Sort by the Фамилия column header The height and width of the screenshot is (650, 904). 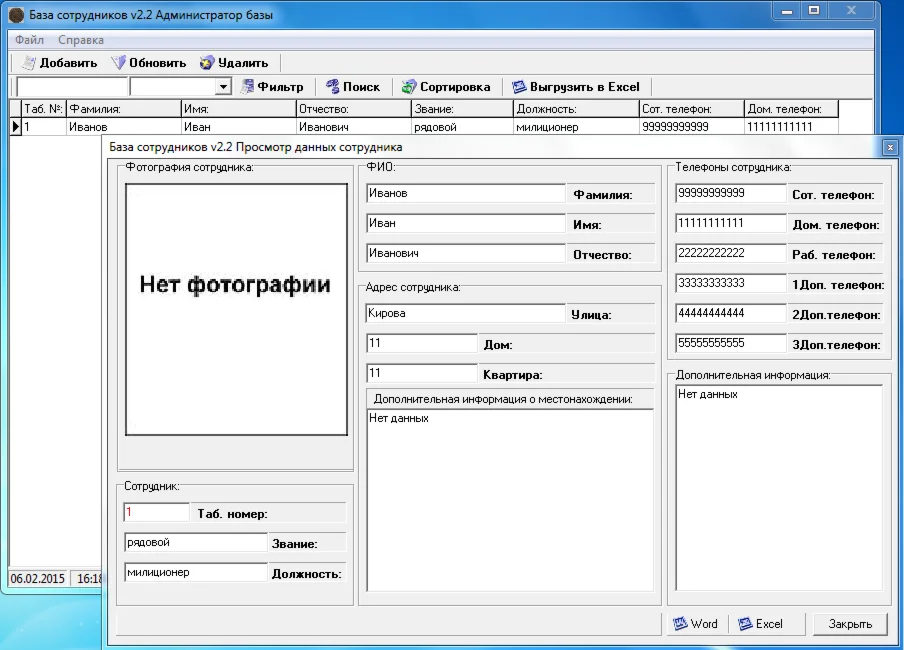pos(122,109)
